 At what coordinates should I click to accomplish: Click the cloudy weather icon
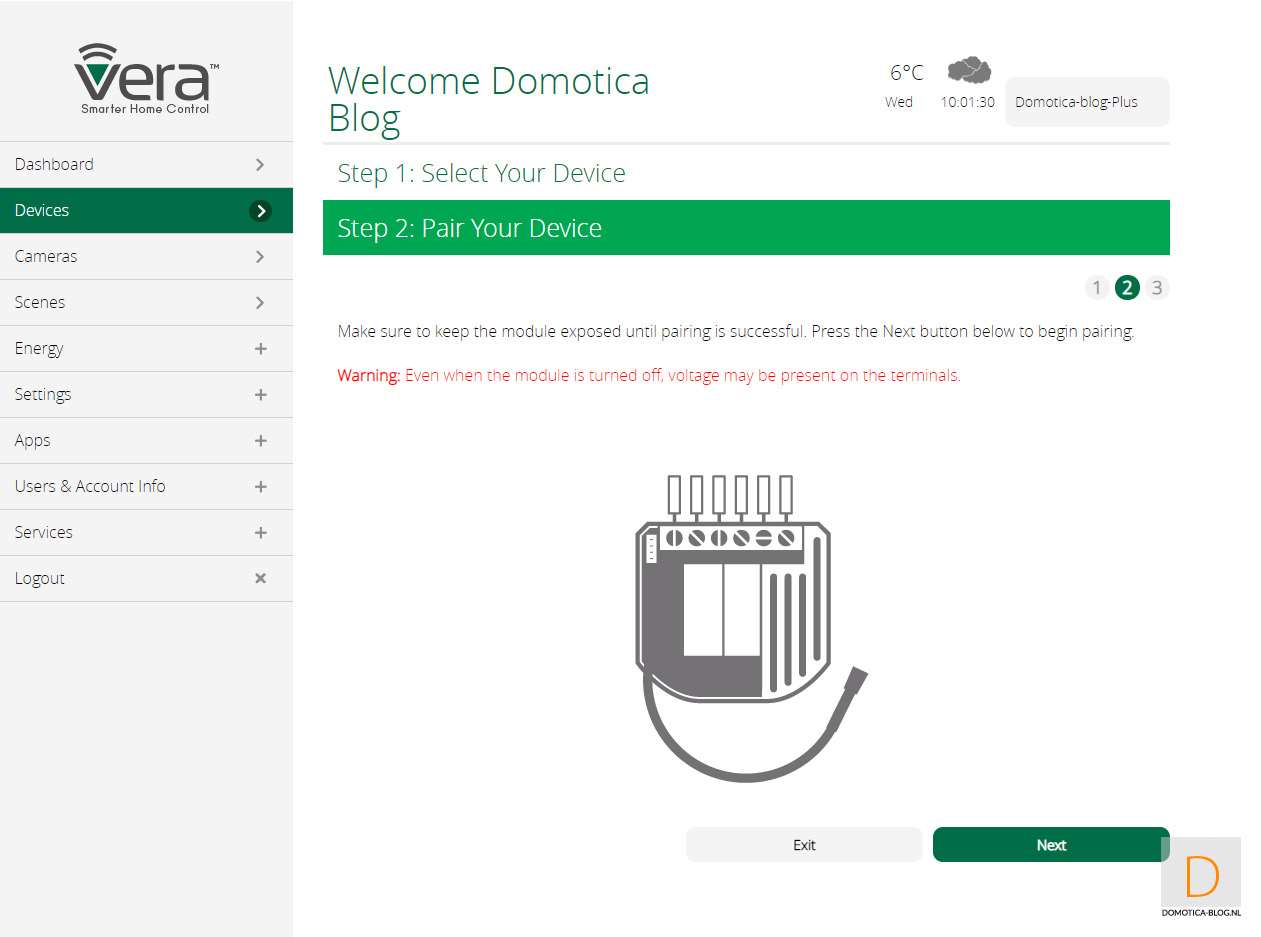click(968, 70)
